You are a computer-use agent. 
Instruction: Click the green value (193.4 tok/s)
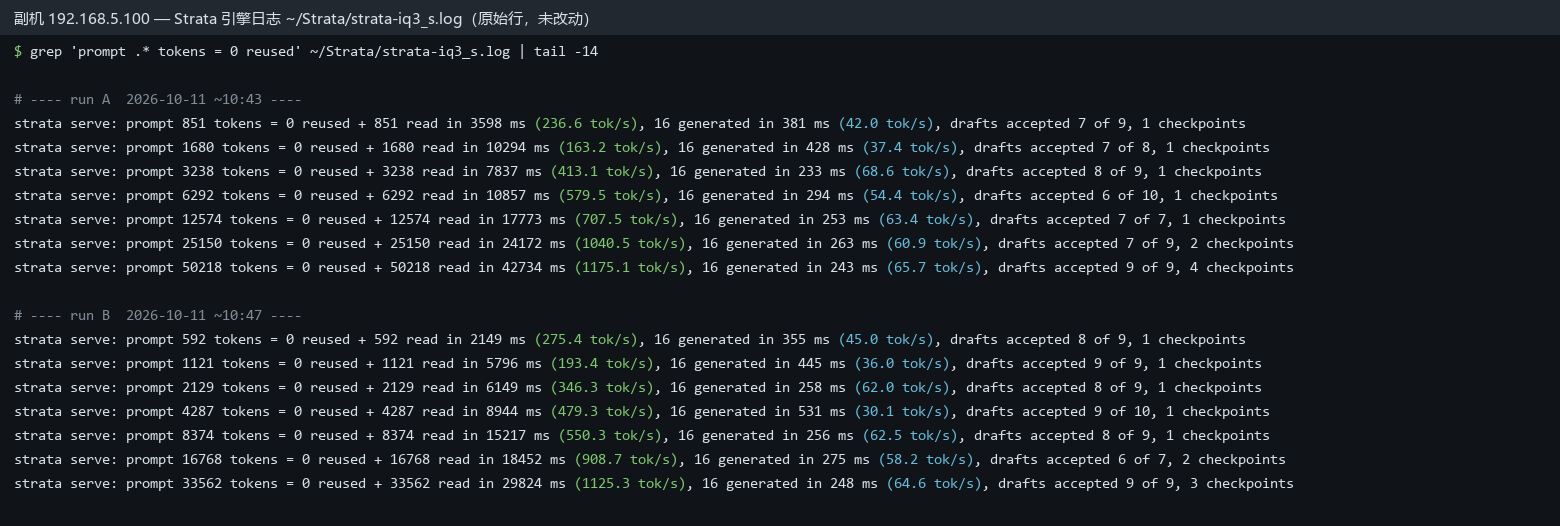pos(602,364)
